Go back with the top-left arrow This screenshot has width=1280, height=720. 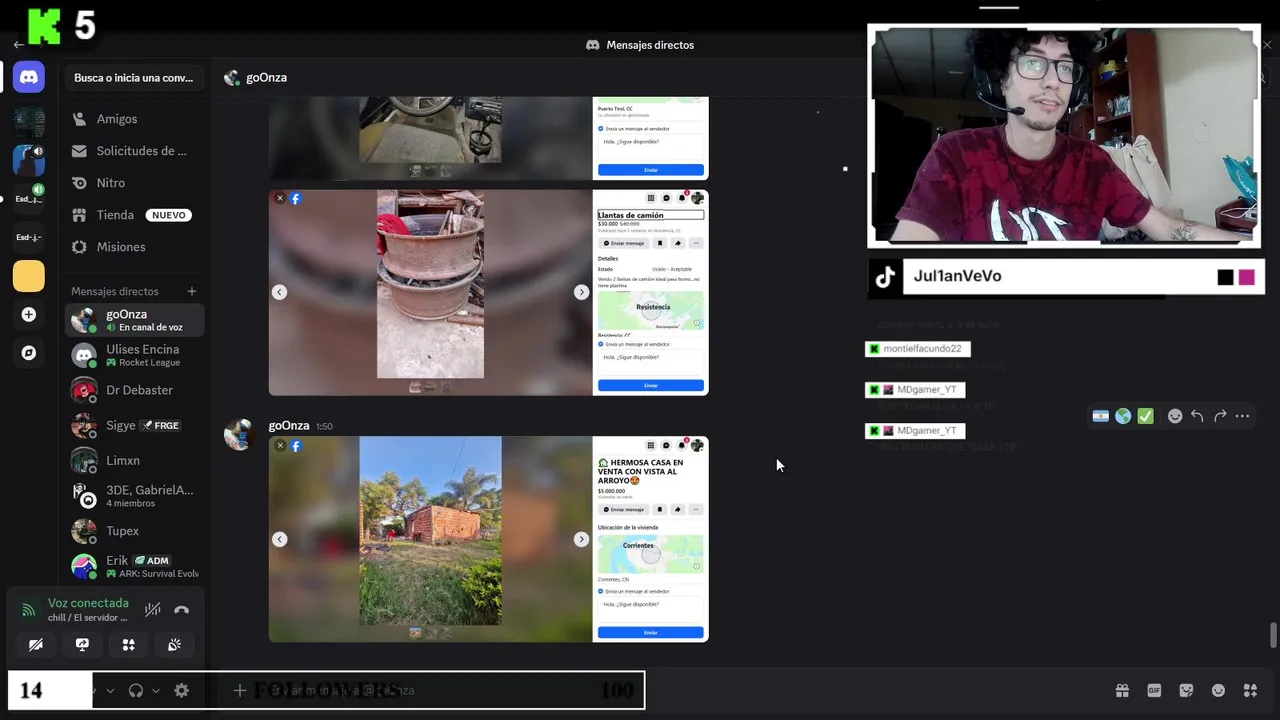click(18, 45)
